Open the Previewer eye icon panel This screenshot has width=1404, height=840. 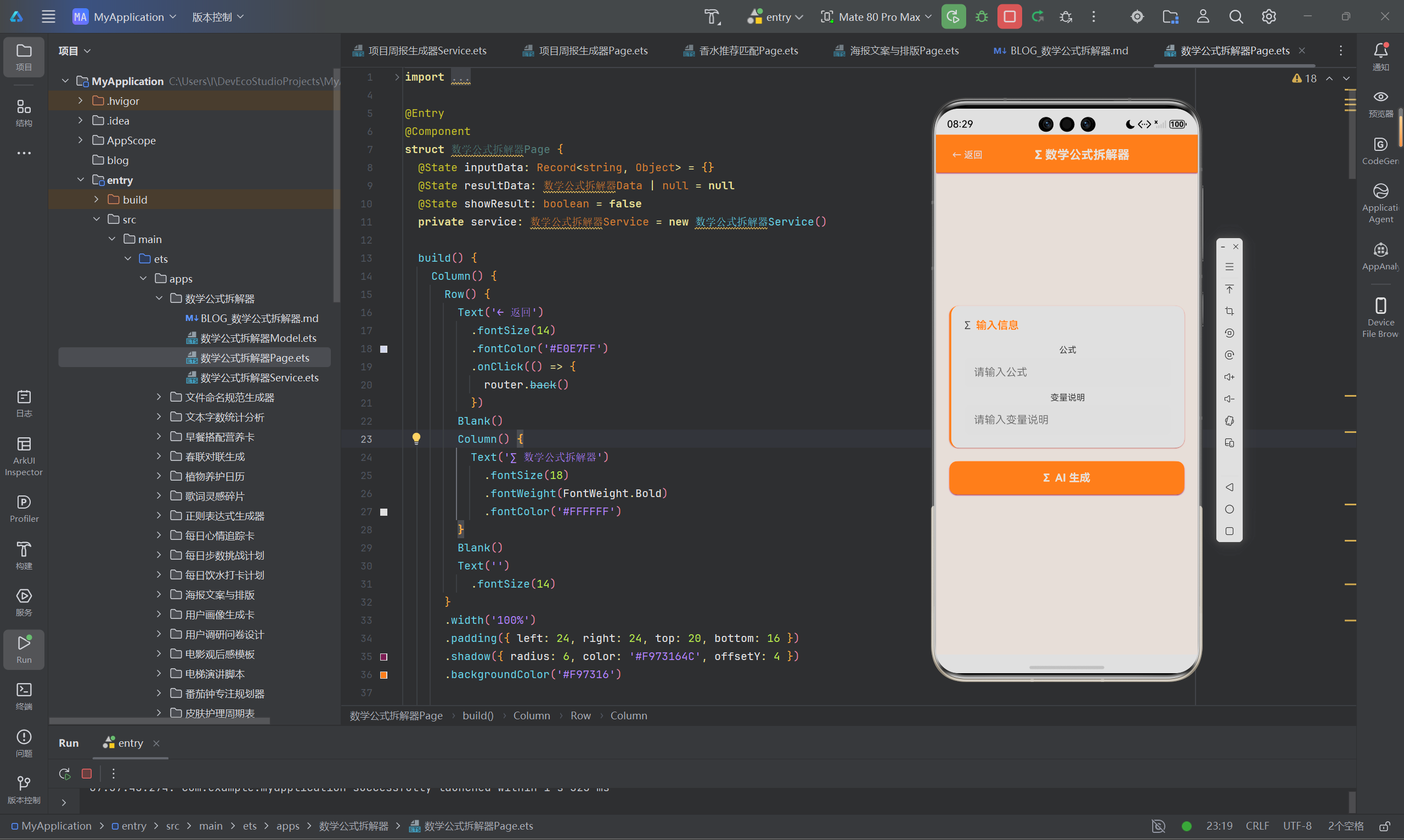[1380, 103]
